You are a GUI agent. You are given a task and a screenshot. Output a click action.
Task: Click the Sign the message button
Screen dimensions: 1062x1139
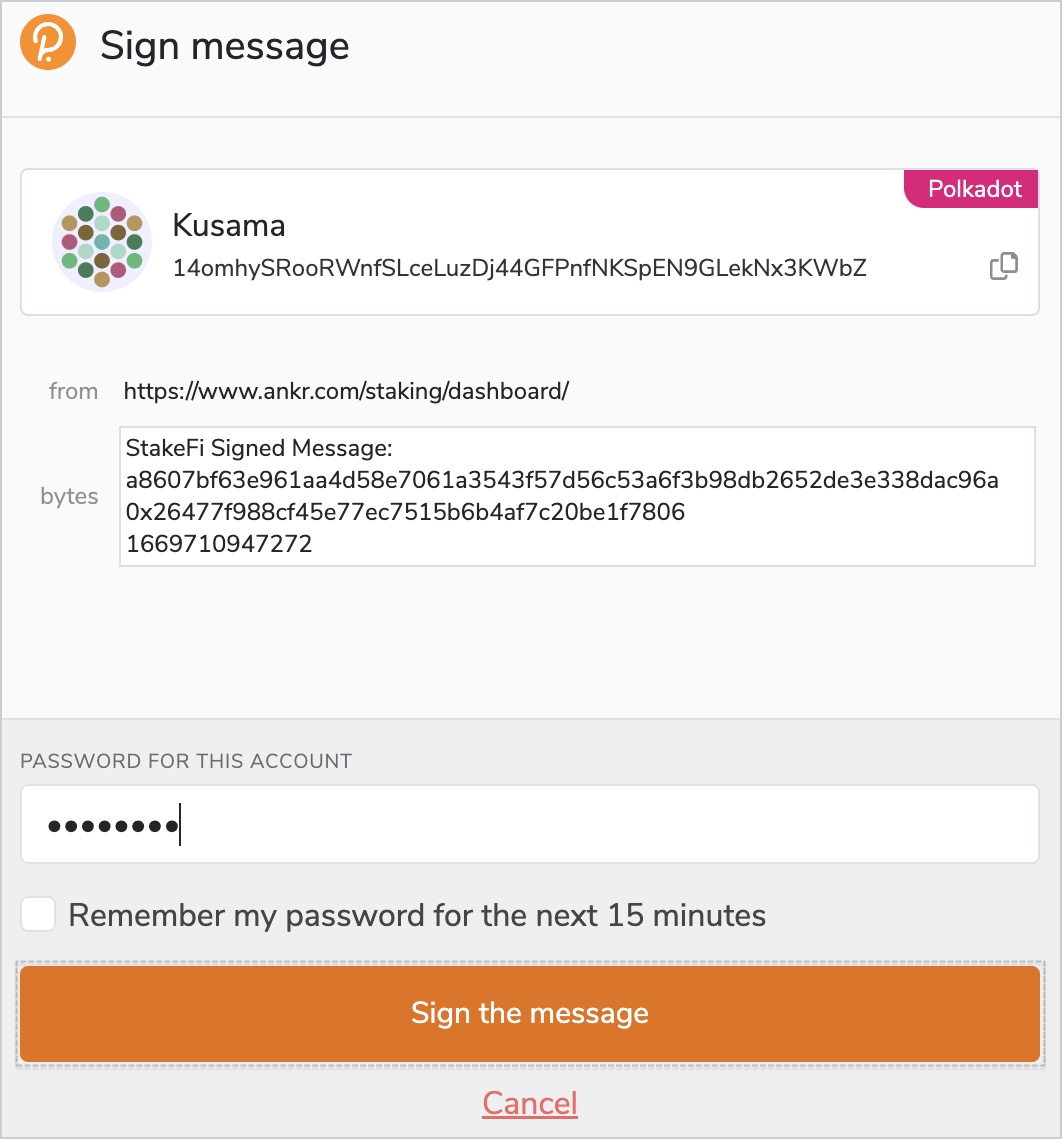coord(530,1013)
